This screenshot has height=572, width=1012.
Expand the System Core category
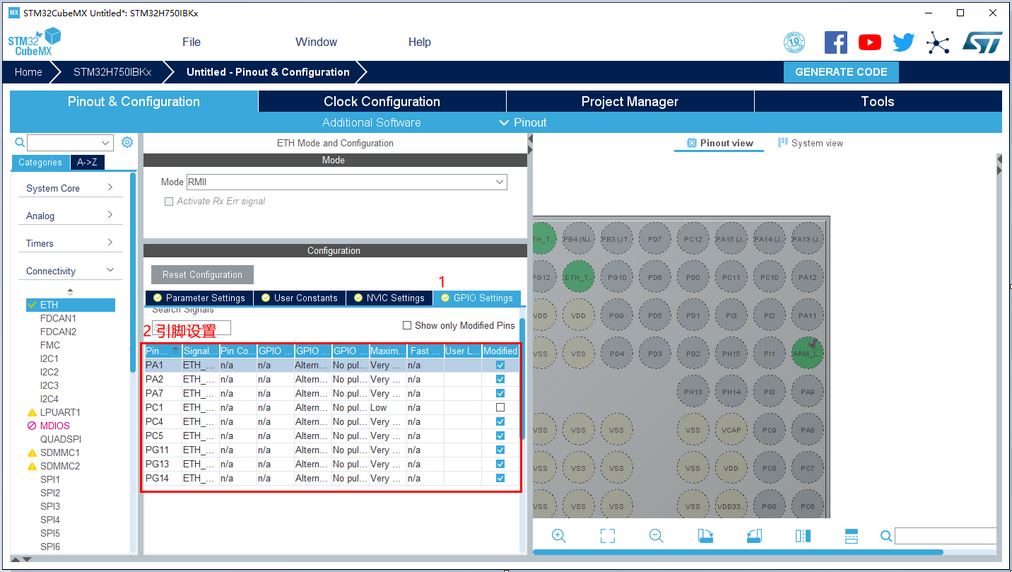pyautogui.click(x=69, y=188)
